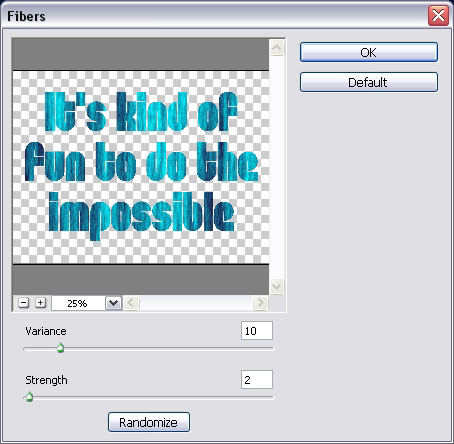Click the Strength value field showing 2

tap(257, 379)
